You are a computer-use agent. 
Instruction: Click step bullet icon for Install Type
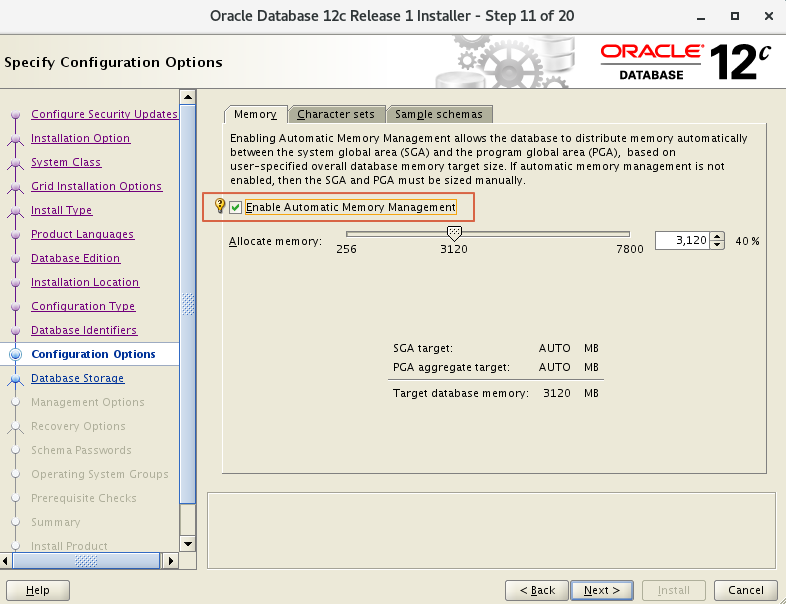pos(16,211)
